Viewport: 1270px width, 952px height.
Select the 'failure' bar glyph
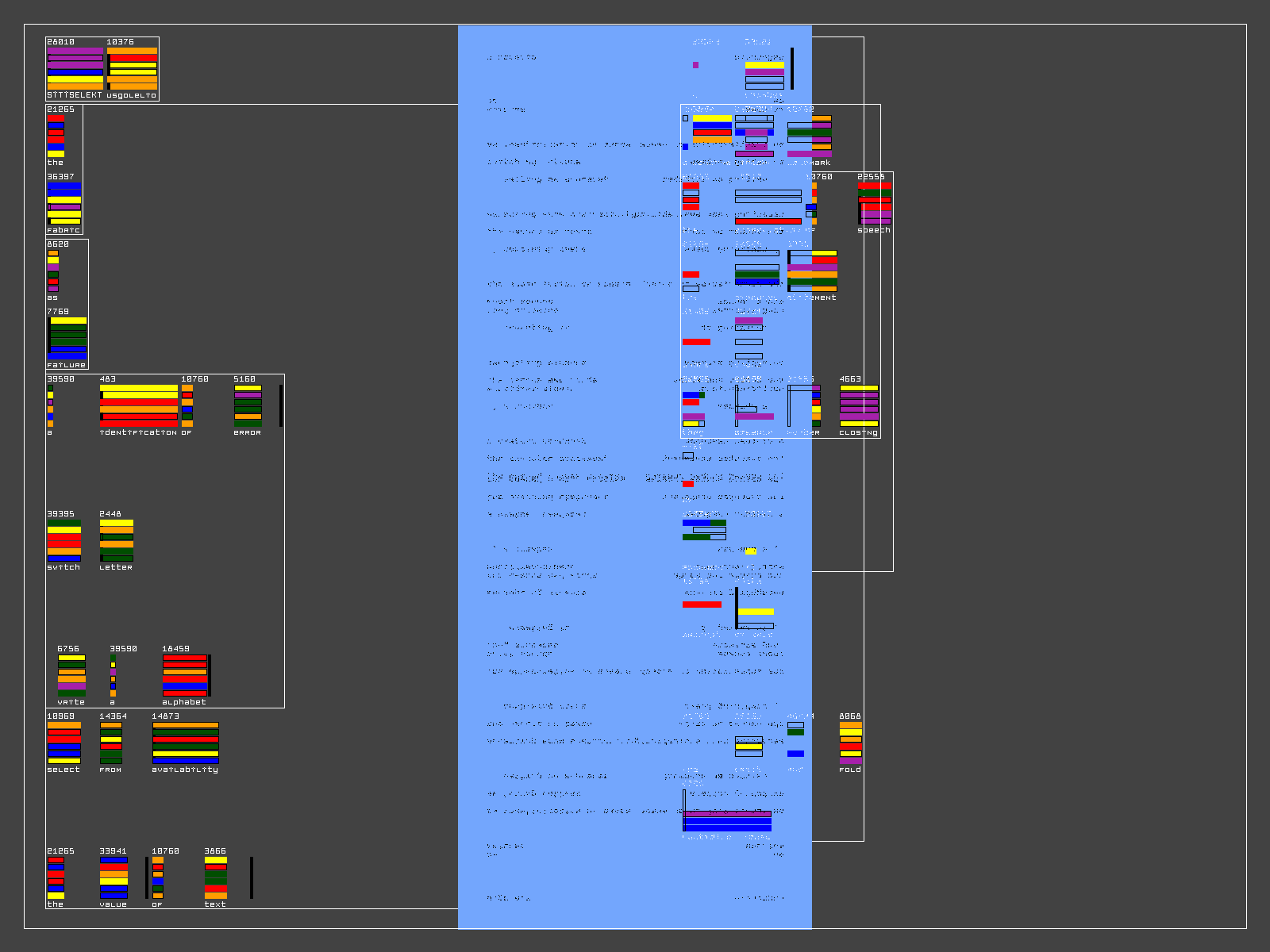click(x=67, y=339)
